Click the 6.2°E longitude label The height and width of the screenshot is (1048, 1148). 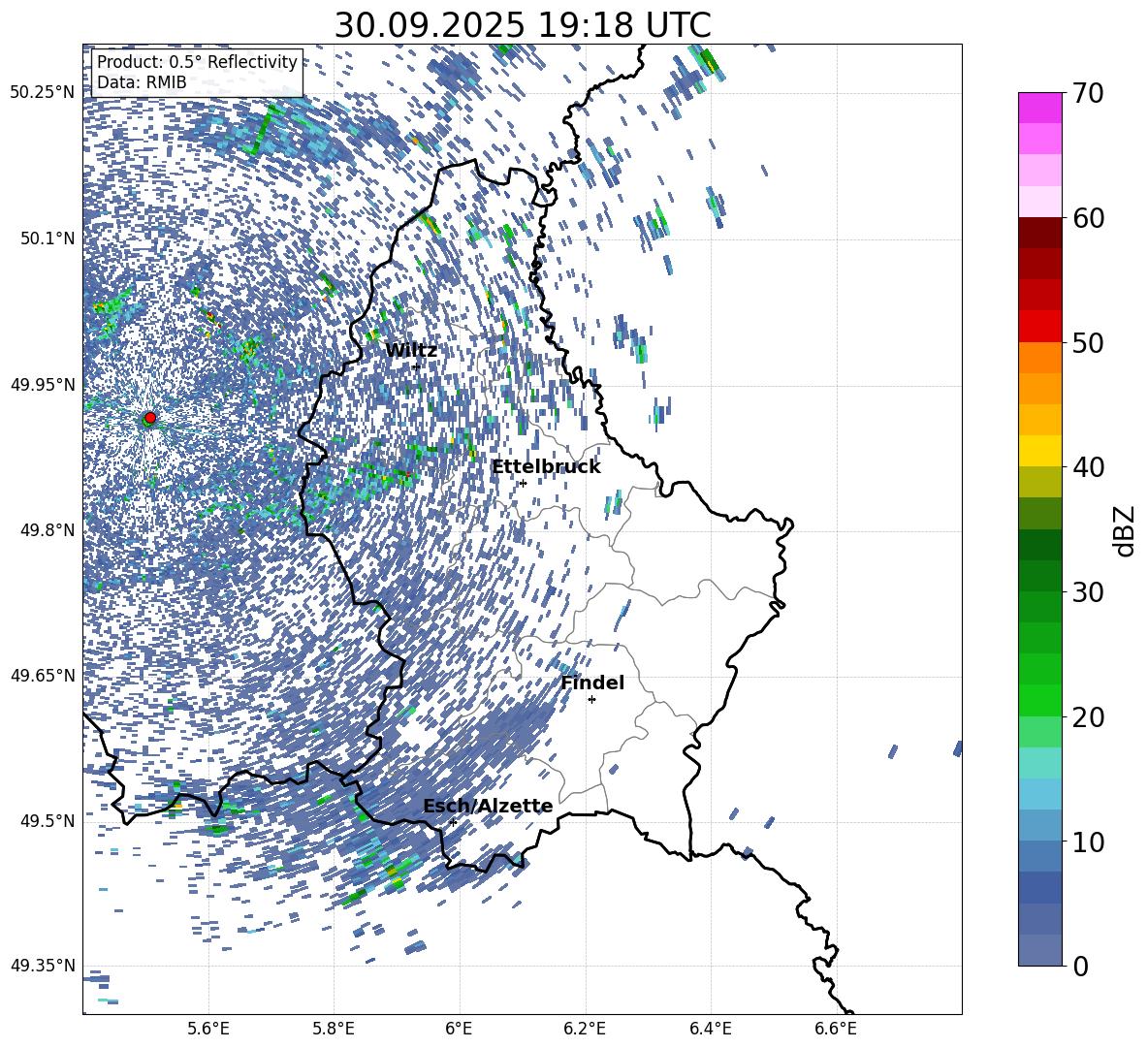click(585, 1030)
